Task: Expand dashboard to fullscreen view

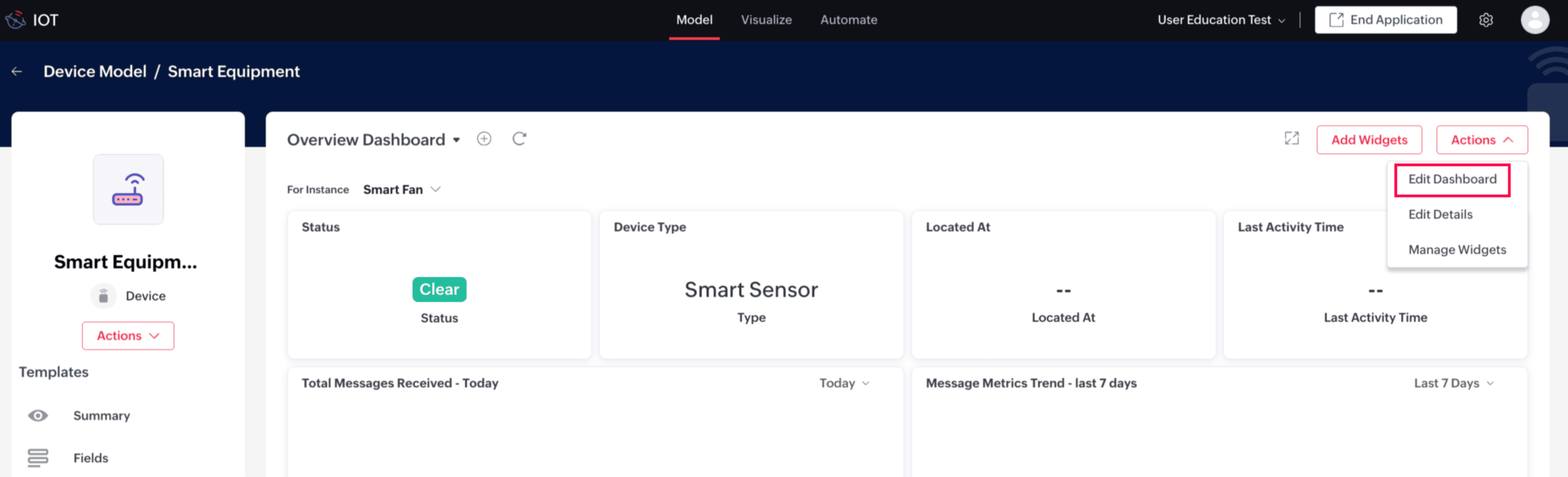Action: coord(1292,139)
